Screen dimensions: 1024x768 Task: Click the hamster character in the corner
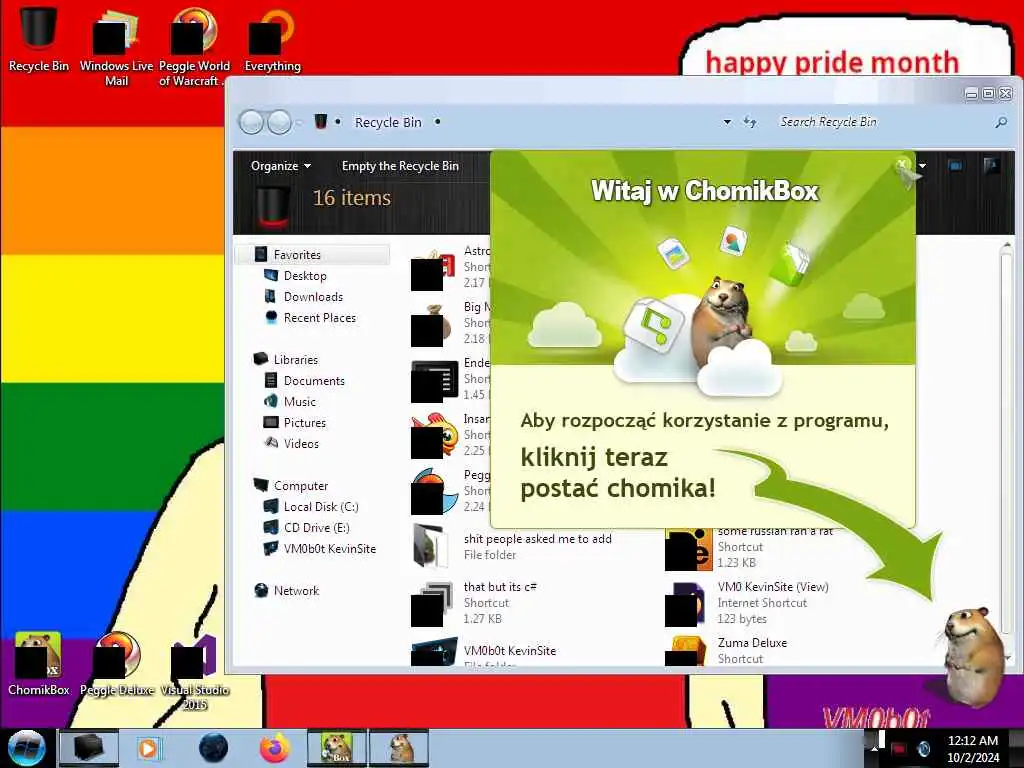tap(972, 656)
